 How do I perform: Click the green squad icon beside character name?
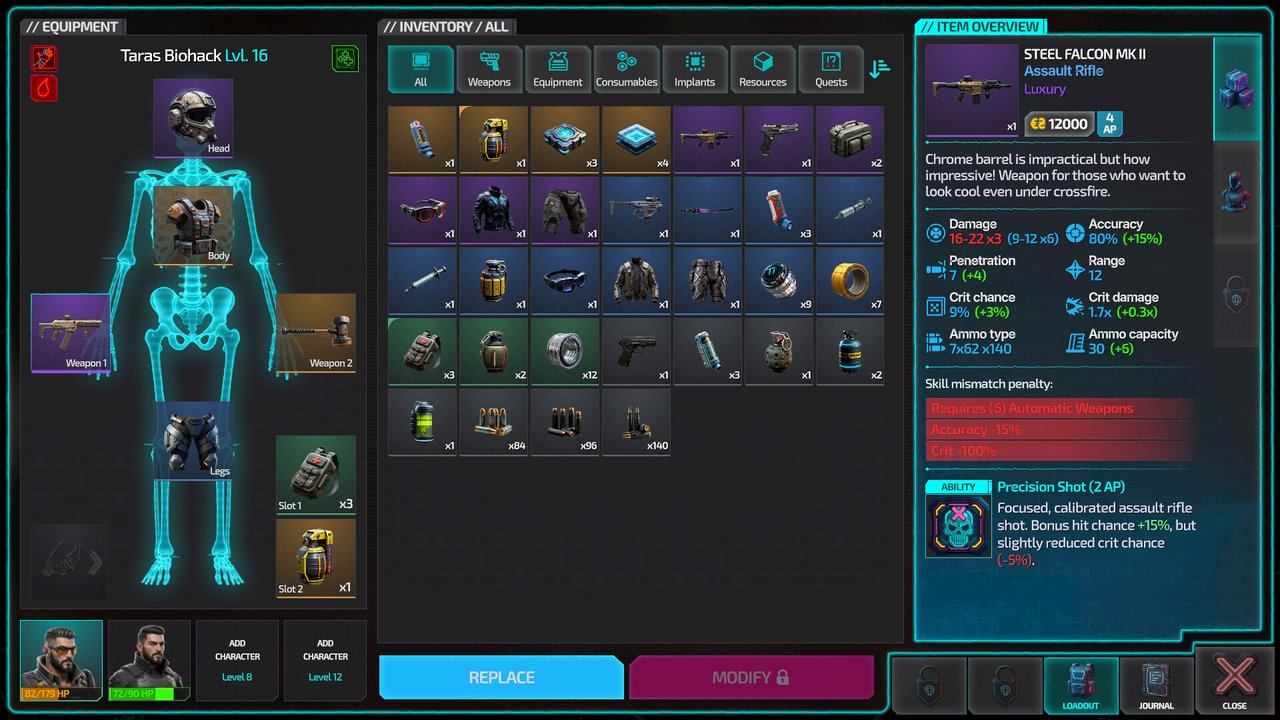pos(345,59)
